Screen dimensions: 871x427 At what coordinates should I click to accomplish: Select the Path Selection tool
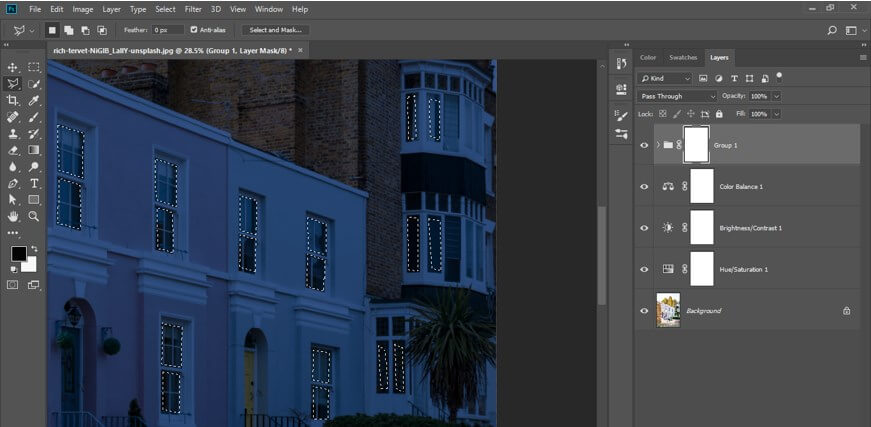click(12, 199)
